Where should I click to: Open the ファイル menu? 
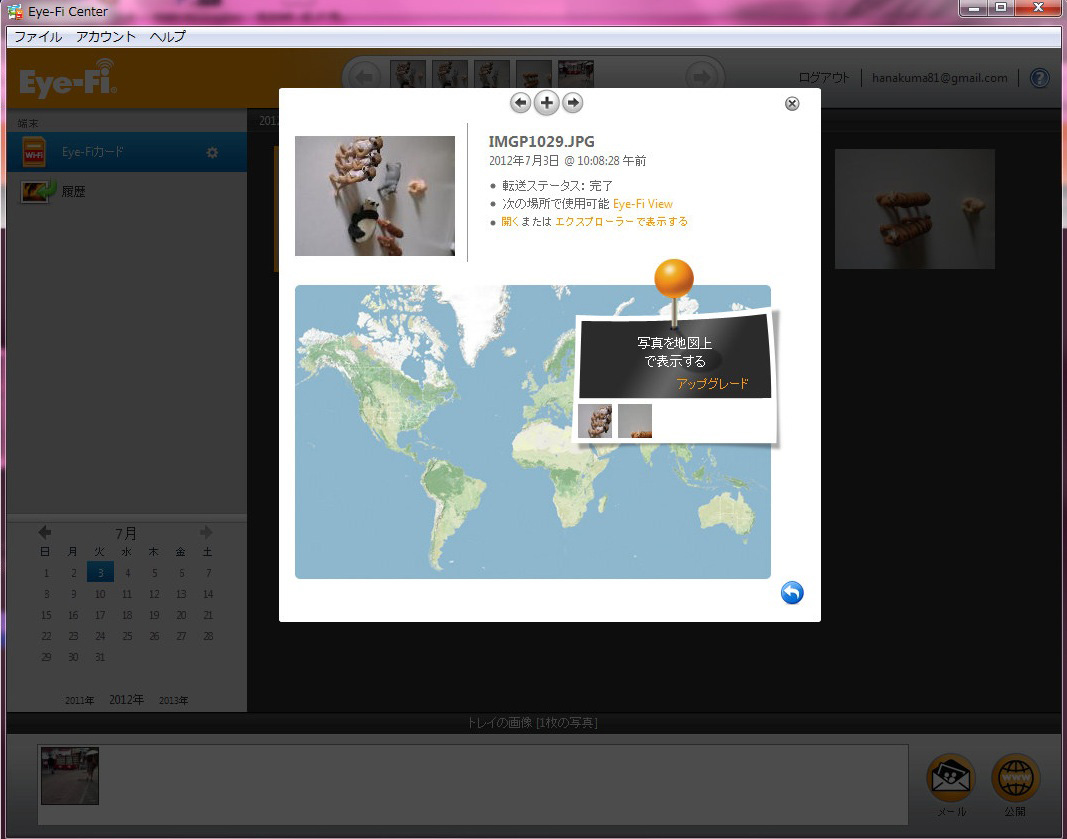pyautogui.click(x=38, y=37)
